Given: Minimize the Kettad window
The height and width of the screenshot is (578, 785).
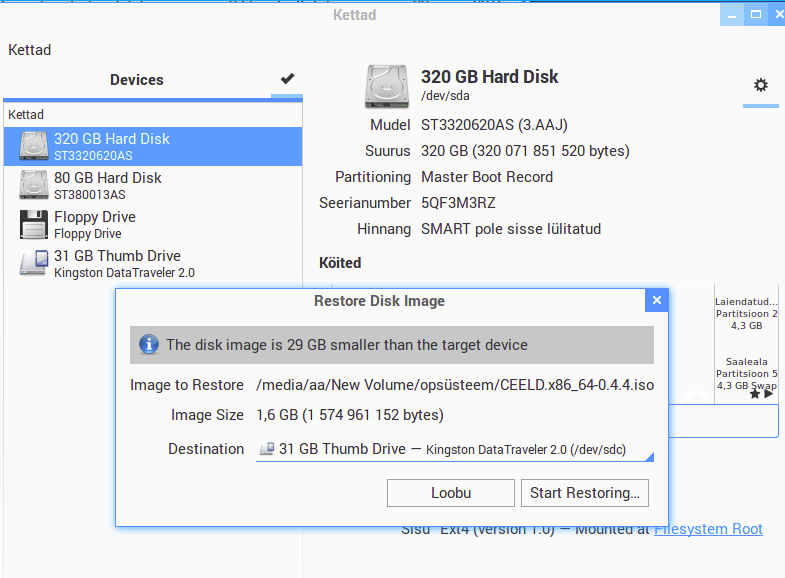Looking at the screenshot, I should pos(730,14).
